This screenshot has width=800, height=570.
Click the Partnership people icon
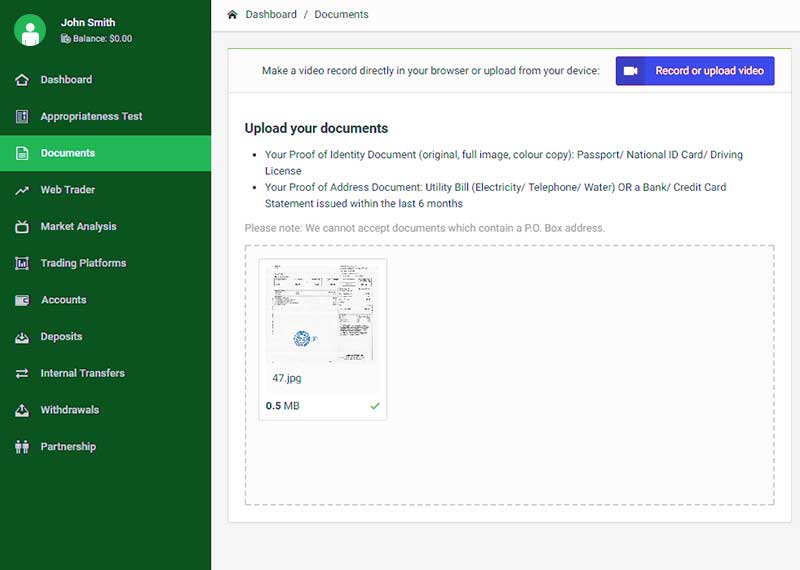tap(22, 447)
